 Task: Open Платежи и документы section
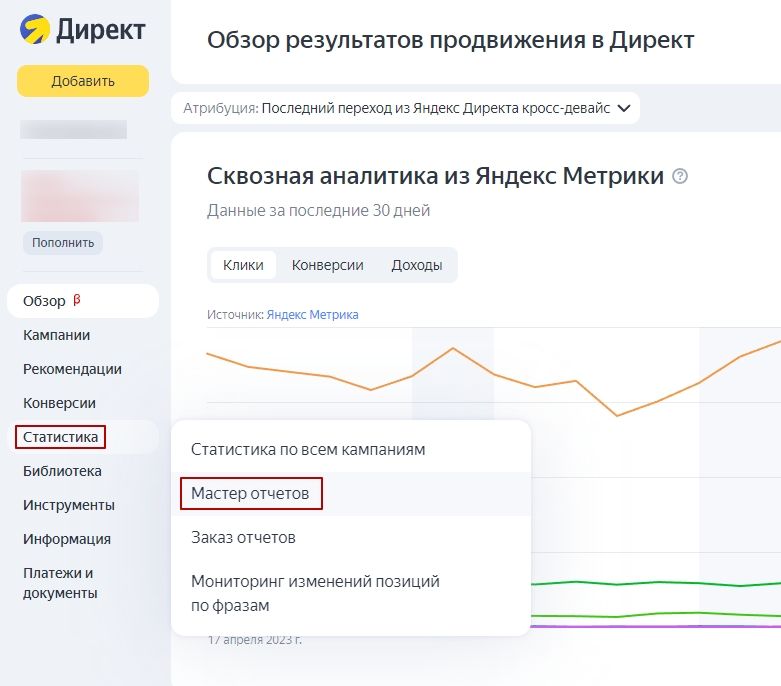(60, 583)
